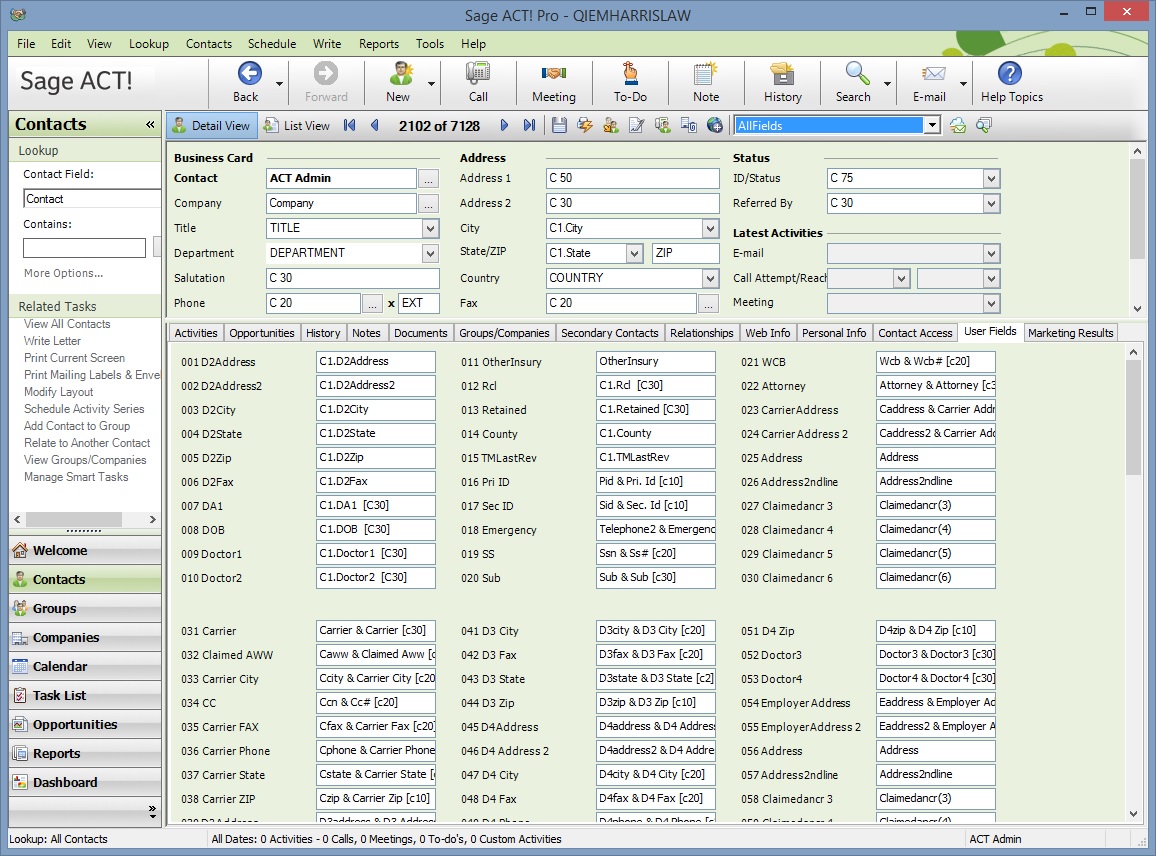
Task: Switch to List View
Action: coord(298,126)
